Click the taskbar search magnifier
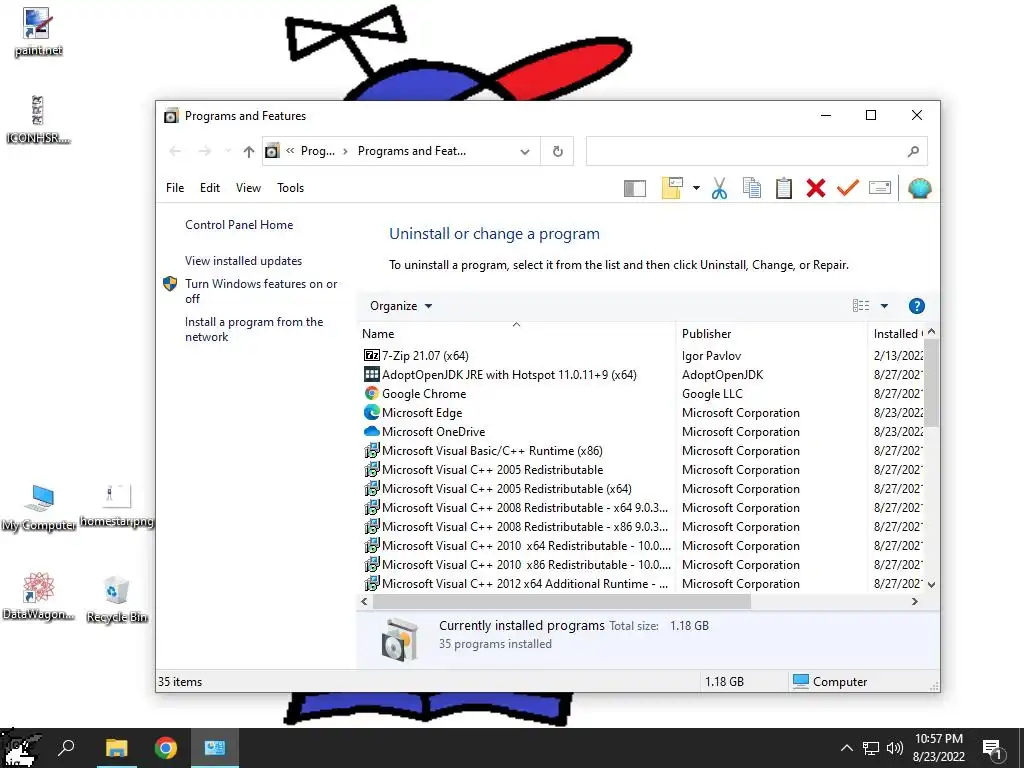Image resolution: width=1024 pixels, height=768 pixels. click(x=66, y=748)
